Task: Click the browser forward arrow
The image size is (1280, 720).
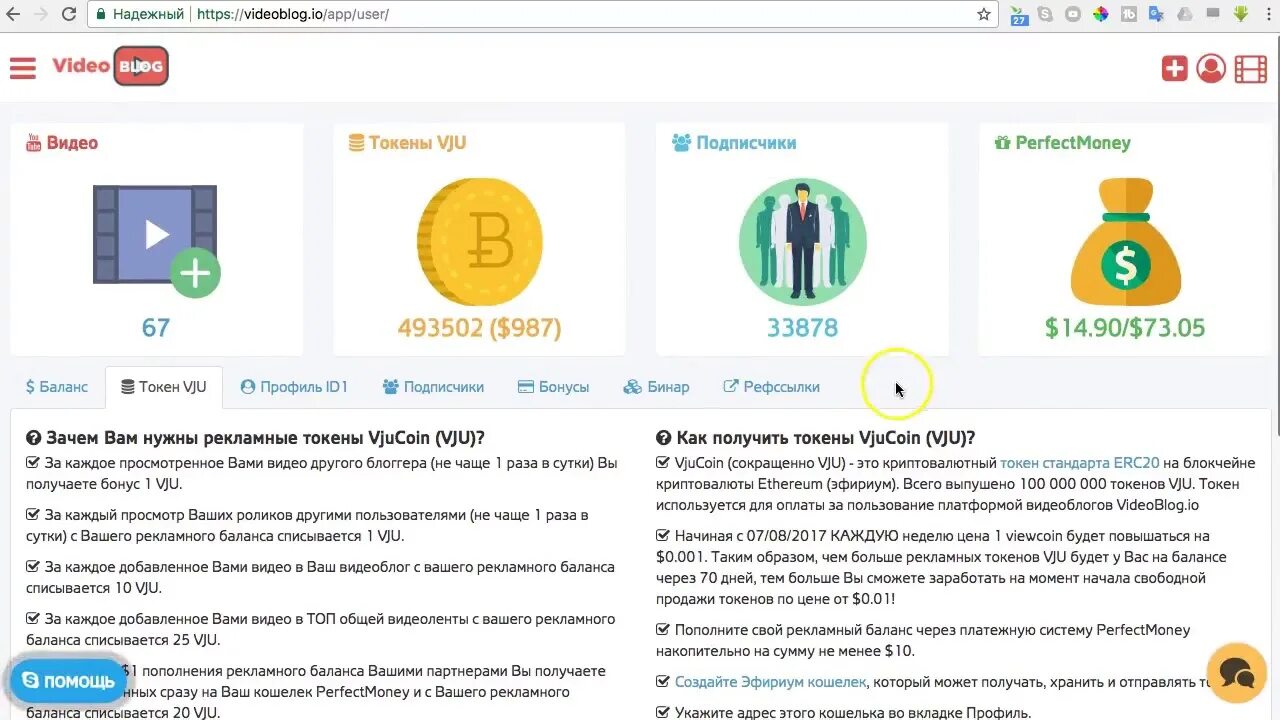Action: pos(41,14)
